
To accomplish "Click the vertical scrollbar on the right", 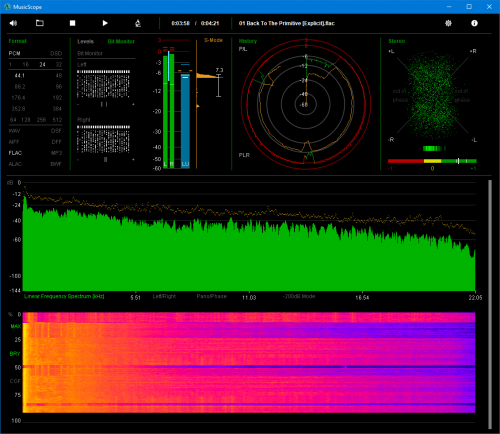I will [x=490, y=304].
